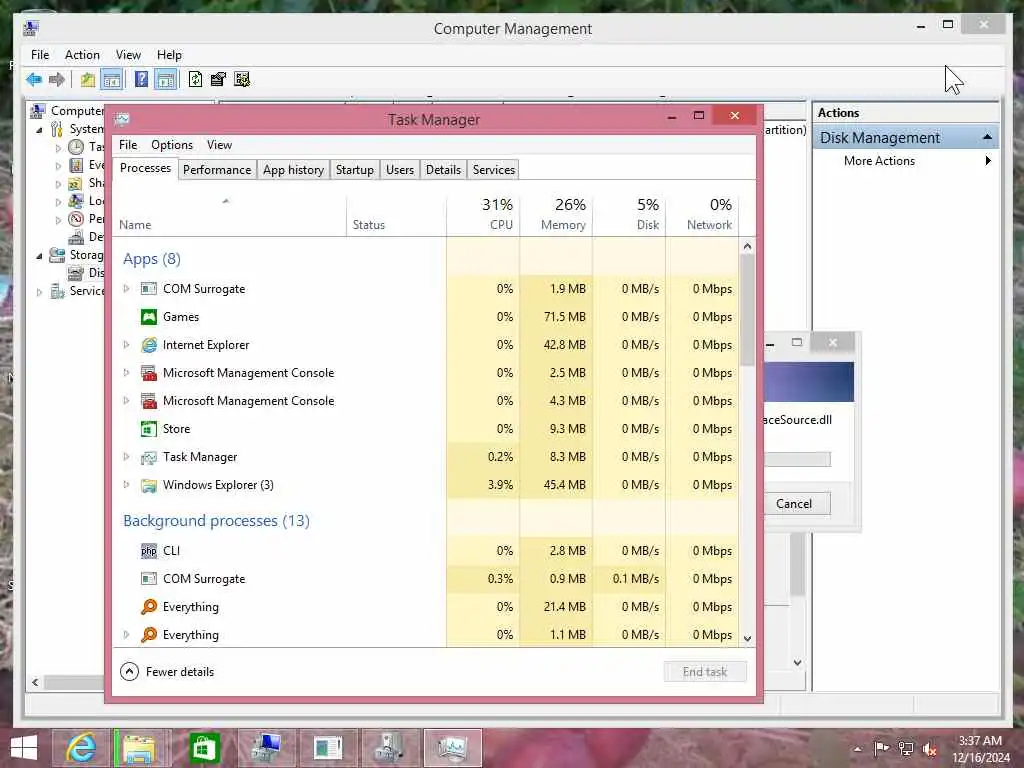Click the Device Manager icon in console tree
Screen dimensions: 1024x768
[76, 236]
